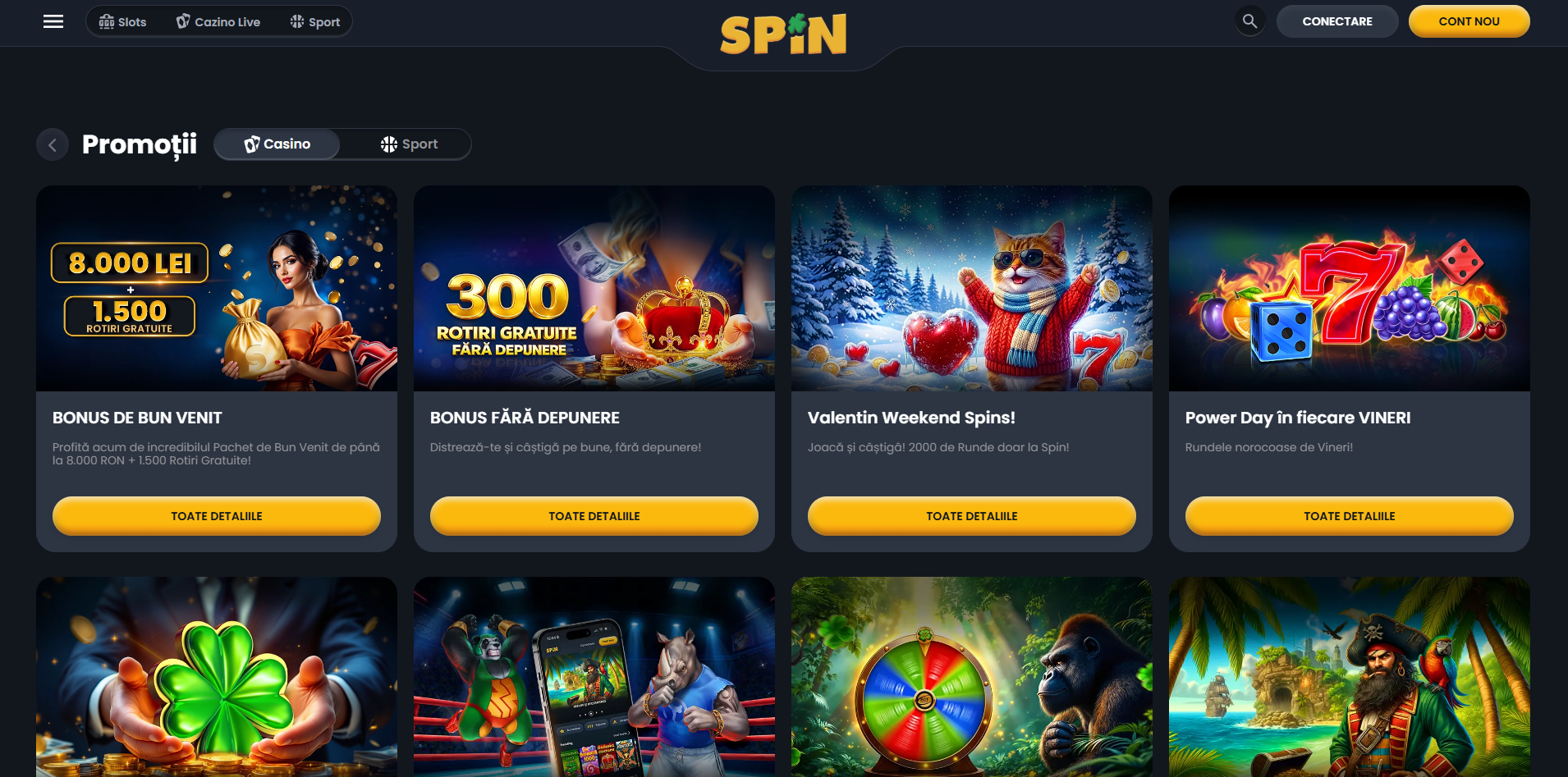Open Sport from the top navigation
1568x777 pixels.
[x=315, y=22]
